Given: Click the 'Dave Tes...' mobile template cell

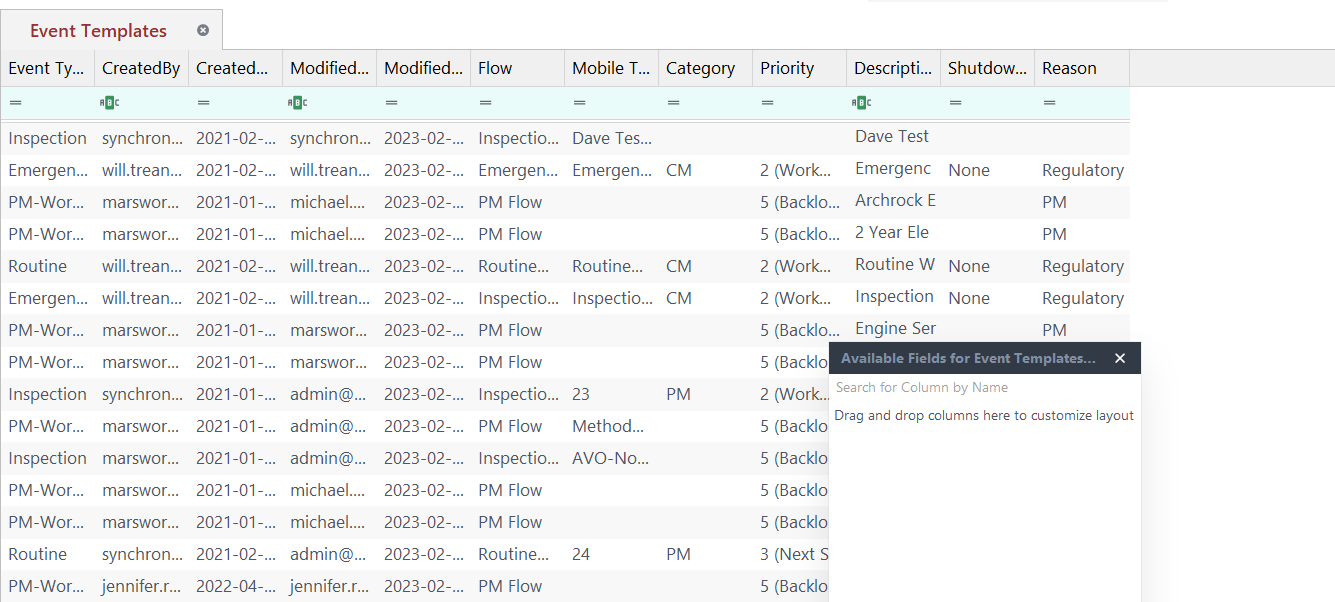Looking at the screenshot, I should [x=611, y=138].
